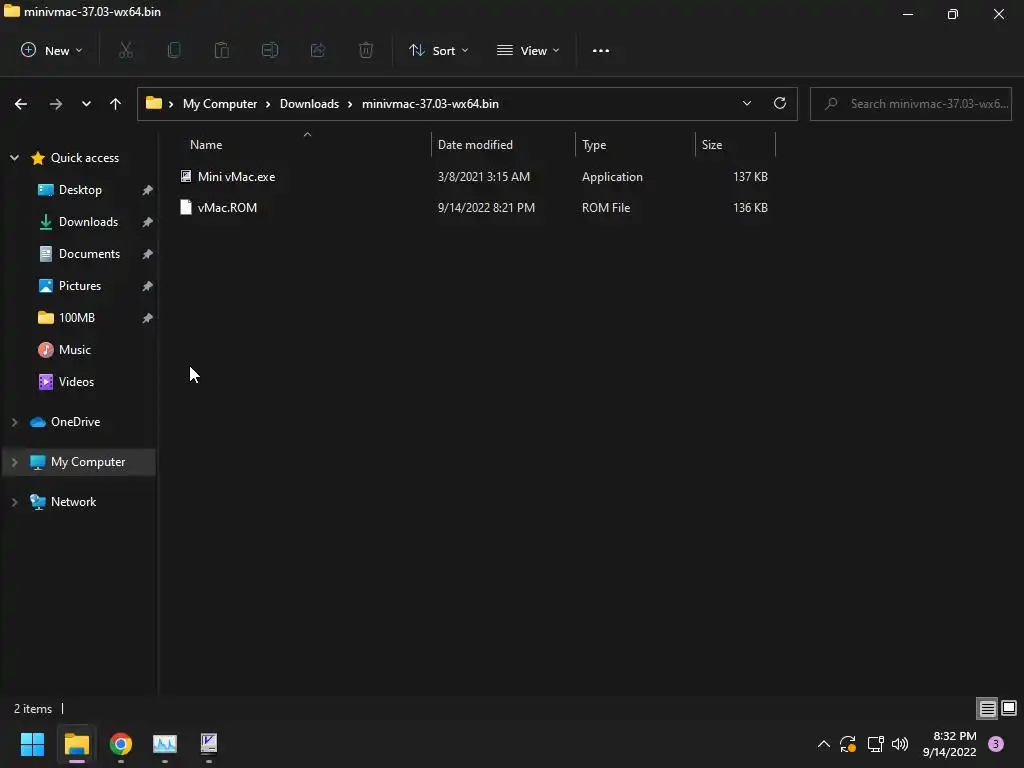Viewport: 1024px width, 768px height.
Task: Open Google Chrome from taskbar
Action: click(121, 744)
